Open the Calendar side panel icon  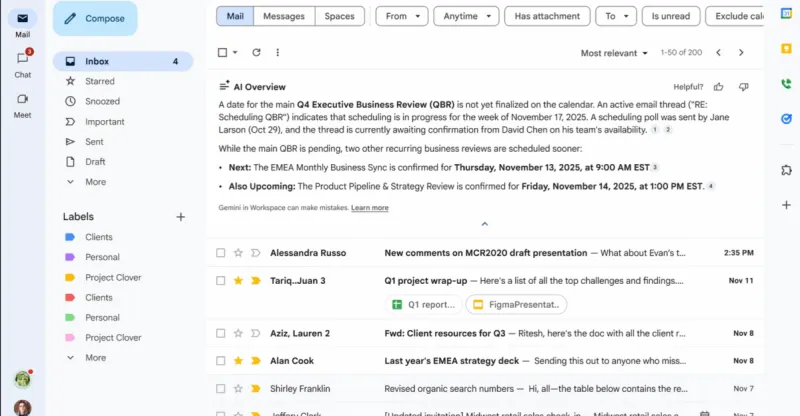point(786,14)
